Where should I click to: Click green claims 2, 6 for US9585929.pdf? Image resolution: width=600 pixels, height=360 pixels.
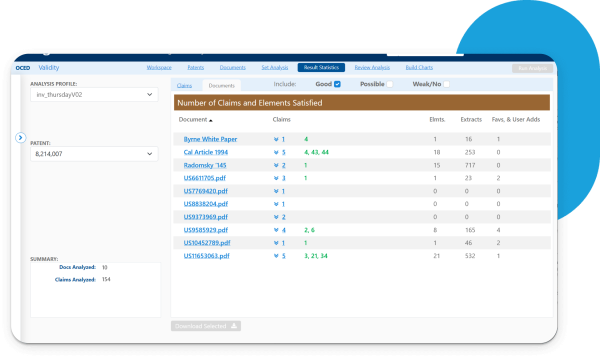309,230
